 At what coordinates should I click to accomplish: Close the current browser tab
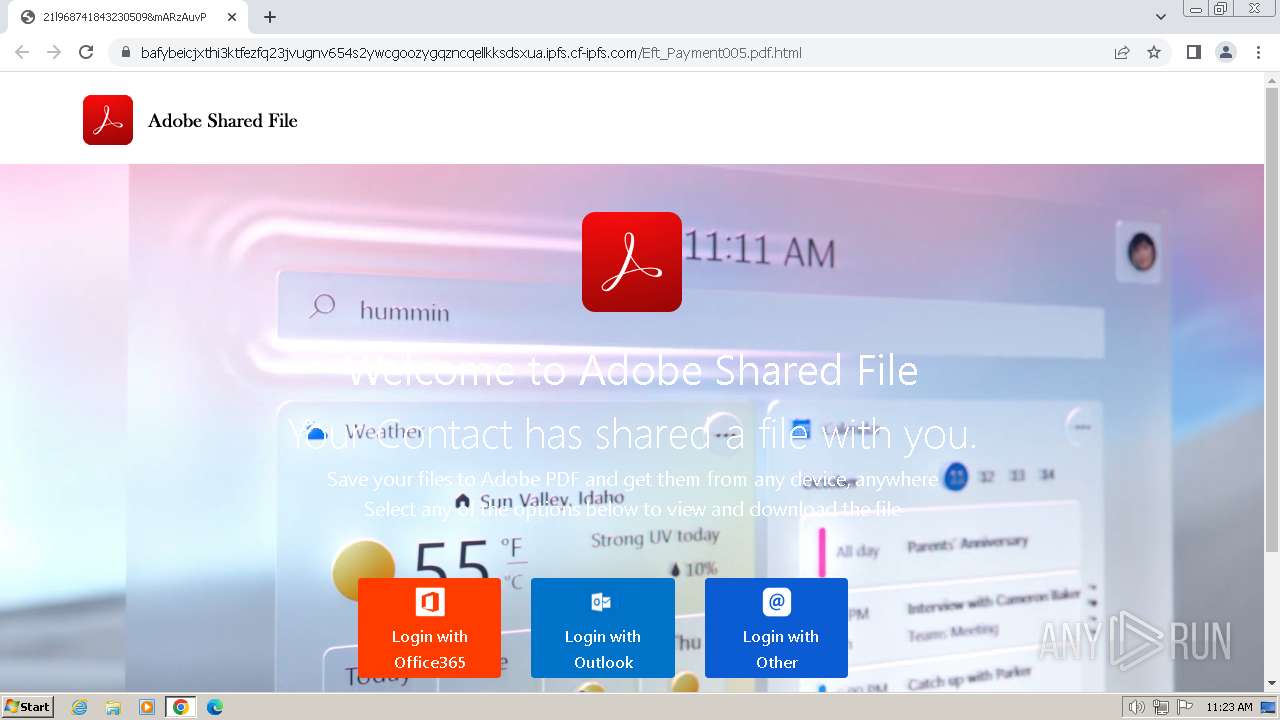[232, 17]
